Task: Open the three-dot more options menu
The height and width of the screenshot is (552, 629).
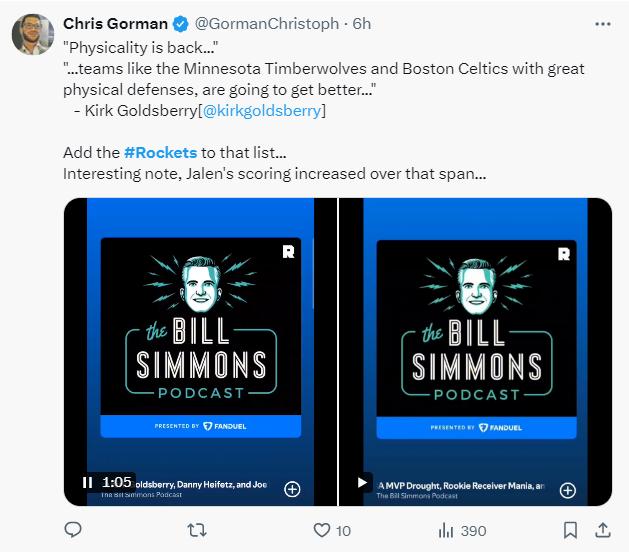Action: [601, 24]
